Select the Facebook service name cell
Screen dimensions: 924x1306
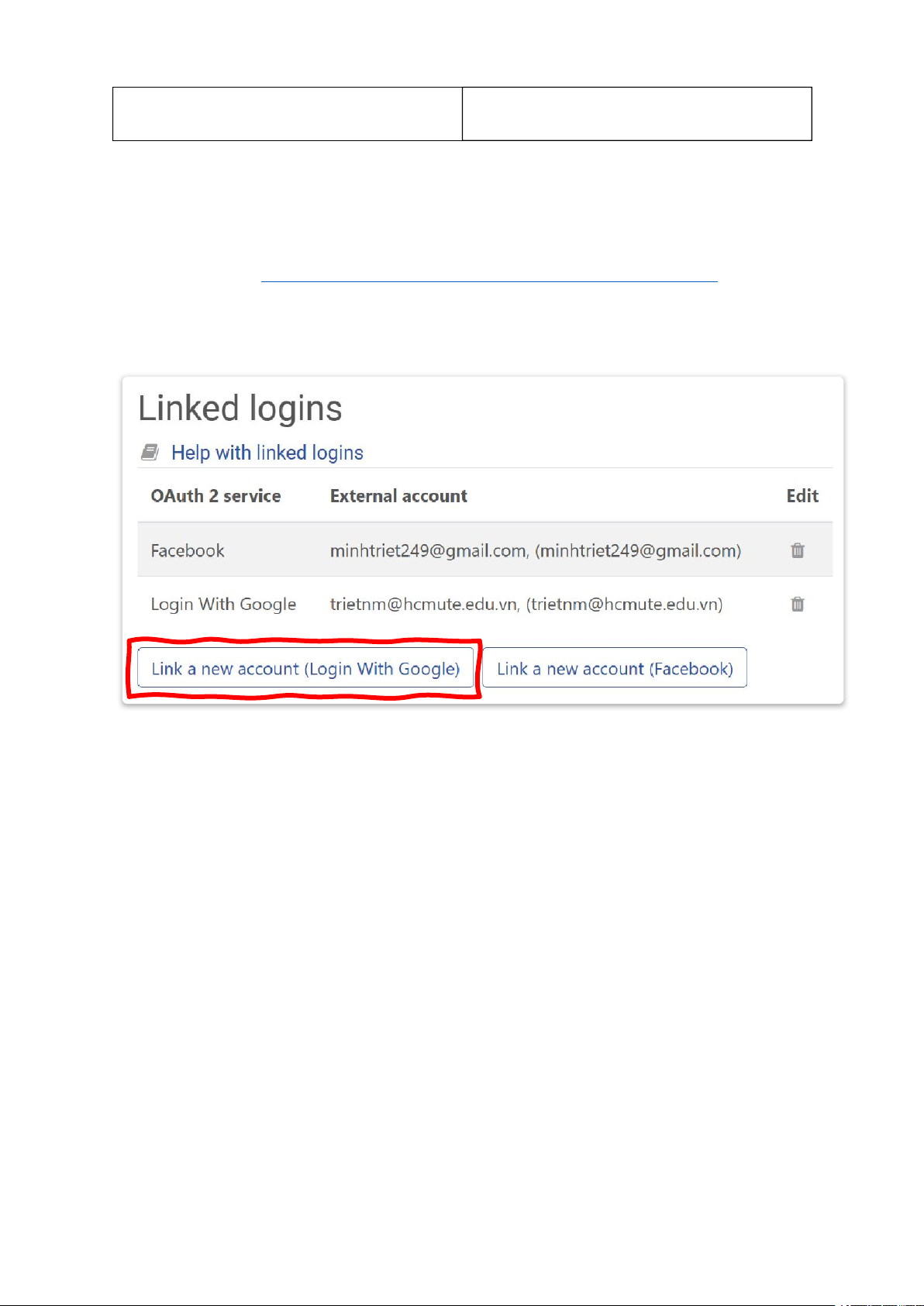point(188,550)
